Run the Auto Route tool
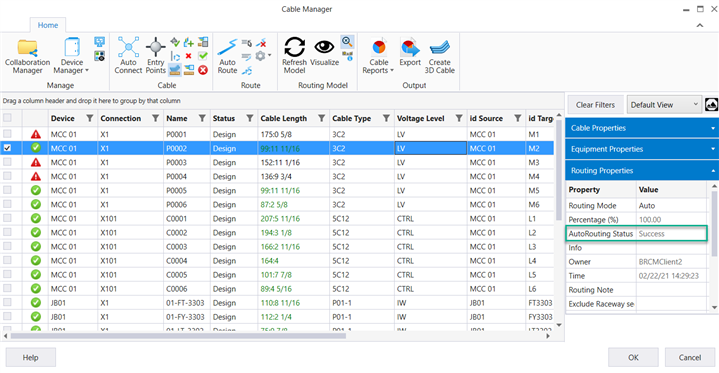The width and height of the screenshot is (719, 373). [x=227, y=56]
